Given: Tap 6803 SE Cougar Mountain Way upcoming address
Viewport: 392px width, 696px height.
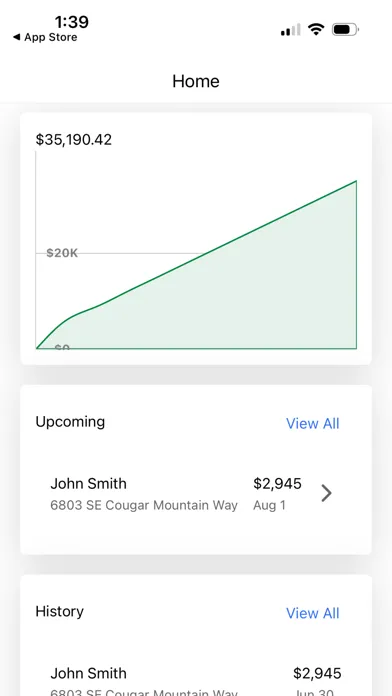Looking at the screenshot, I should [x=144, y=505].
